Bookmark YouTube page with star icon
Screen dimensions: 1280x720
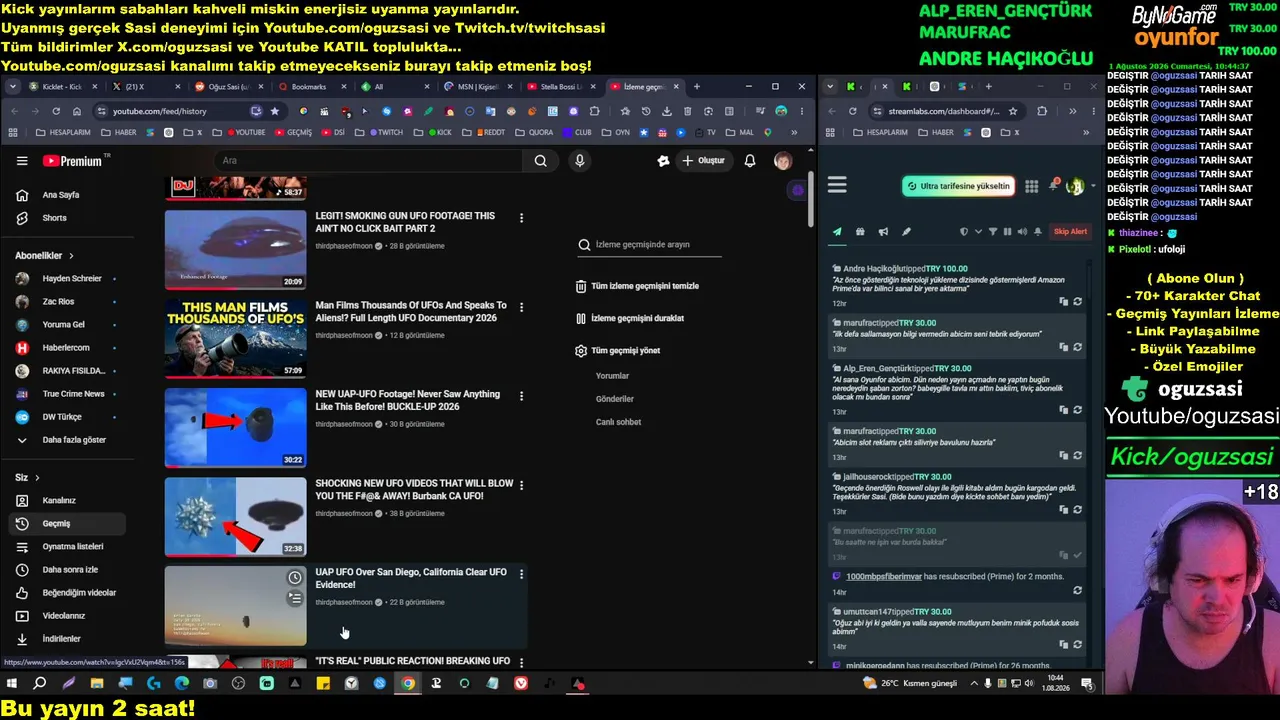(275, 111)
